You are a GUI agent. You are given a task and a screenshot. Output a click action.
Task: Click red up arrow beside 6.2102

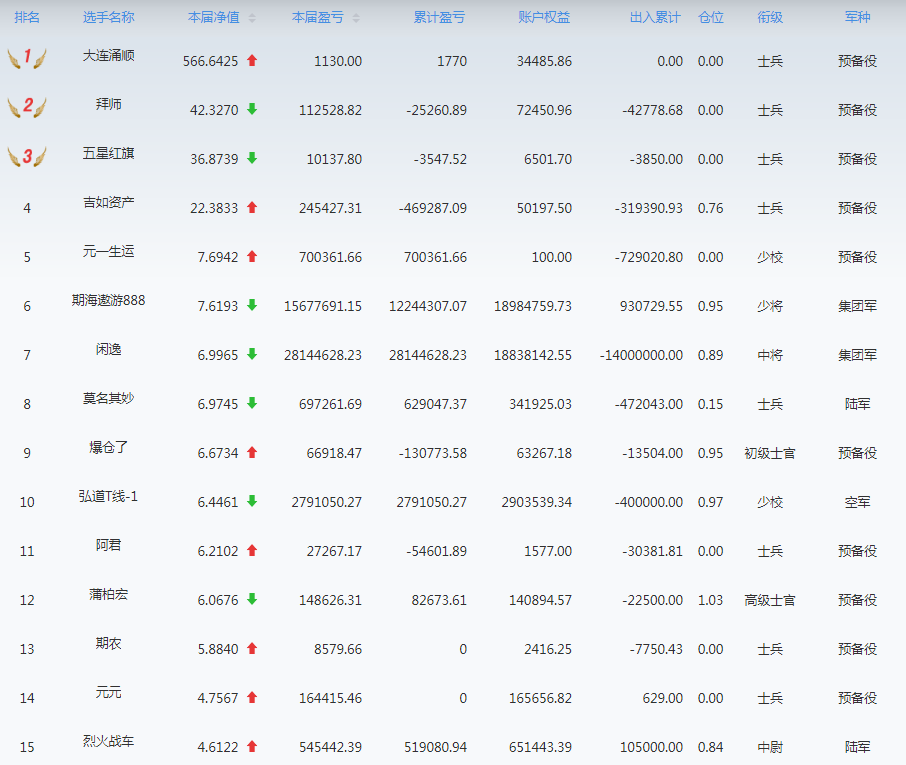tap(252, 551)
